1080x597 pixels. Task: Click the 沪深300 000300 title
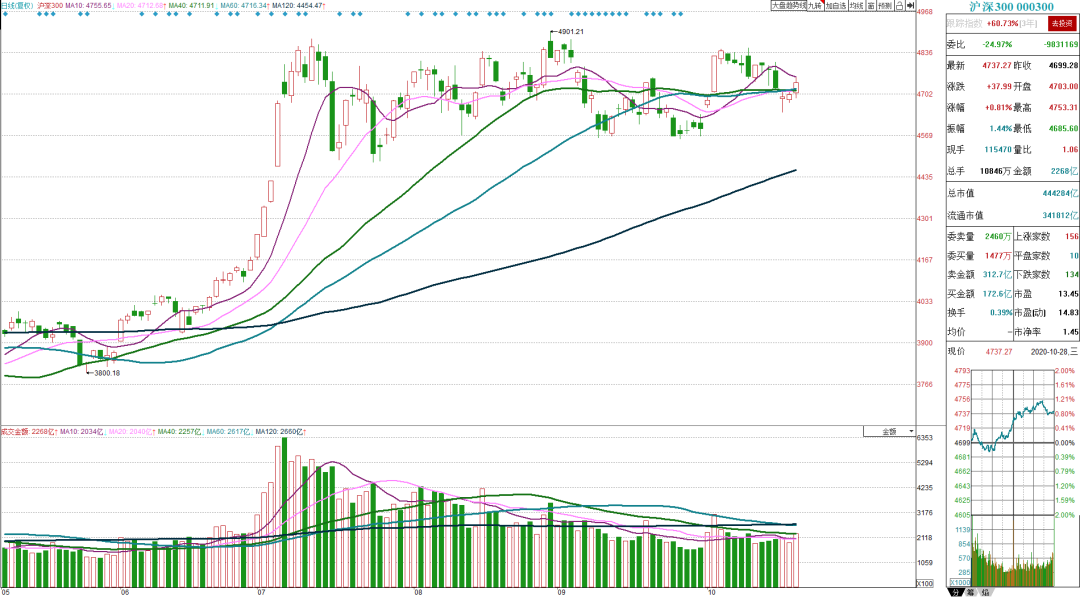tap(1011, 7)
